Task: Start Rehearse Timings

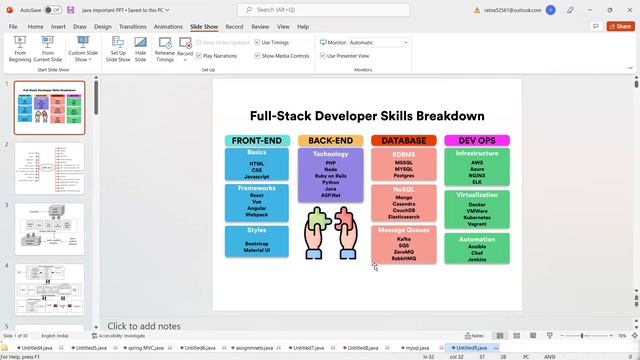Action: [164, 49]
